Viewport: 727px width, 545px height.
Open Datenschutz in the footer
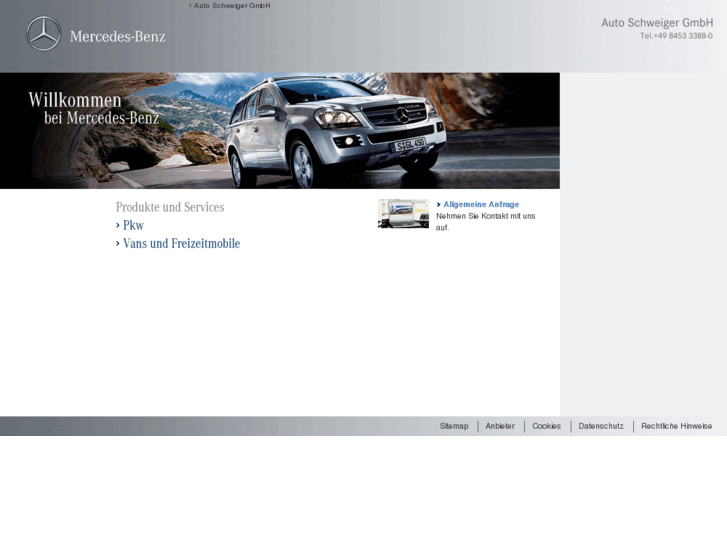(x=601, y=426)
